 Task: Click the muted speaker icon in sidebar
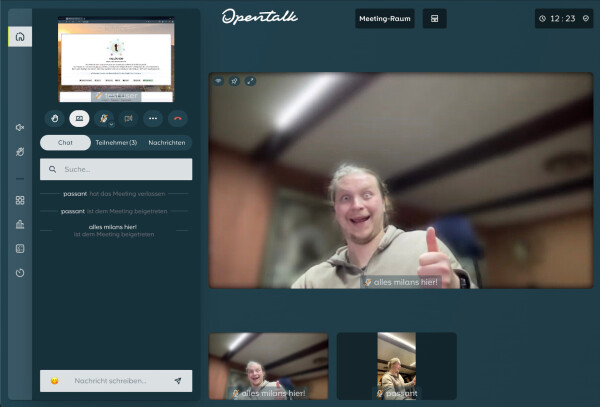(20, 127)
